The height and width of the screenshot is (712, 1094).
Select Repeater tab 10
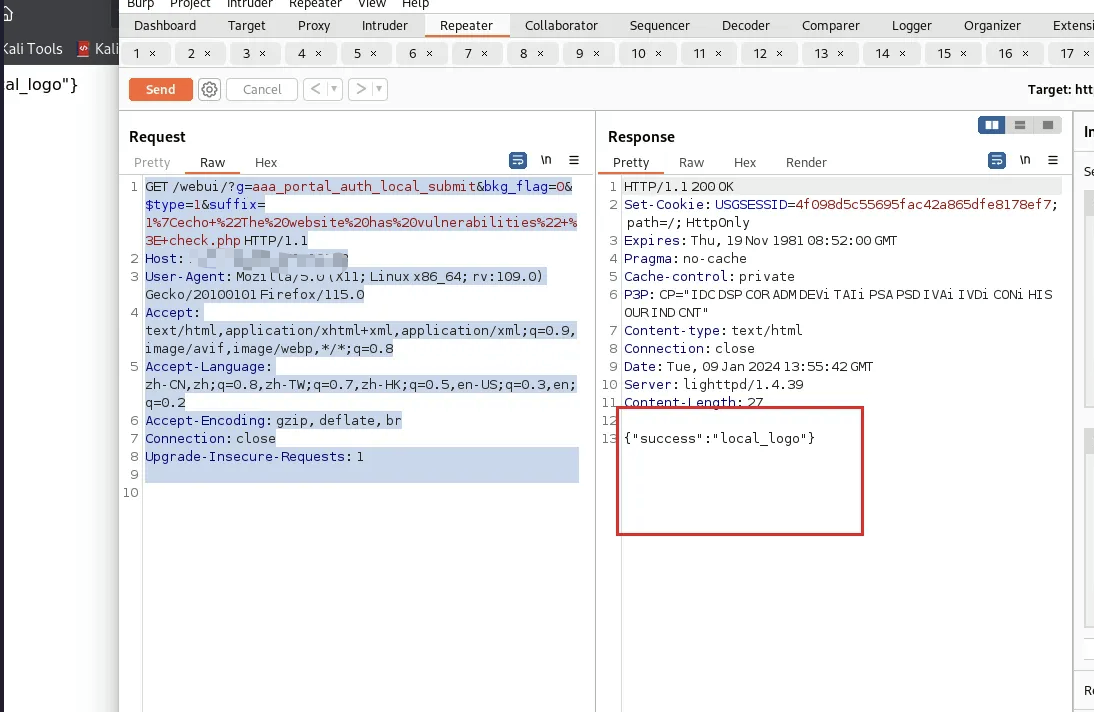(x=638, y=53)
